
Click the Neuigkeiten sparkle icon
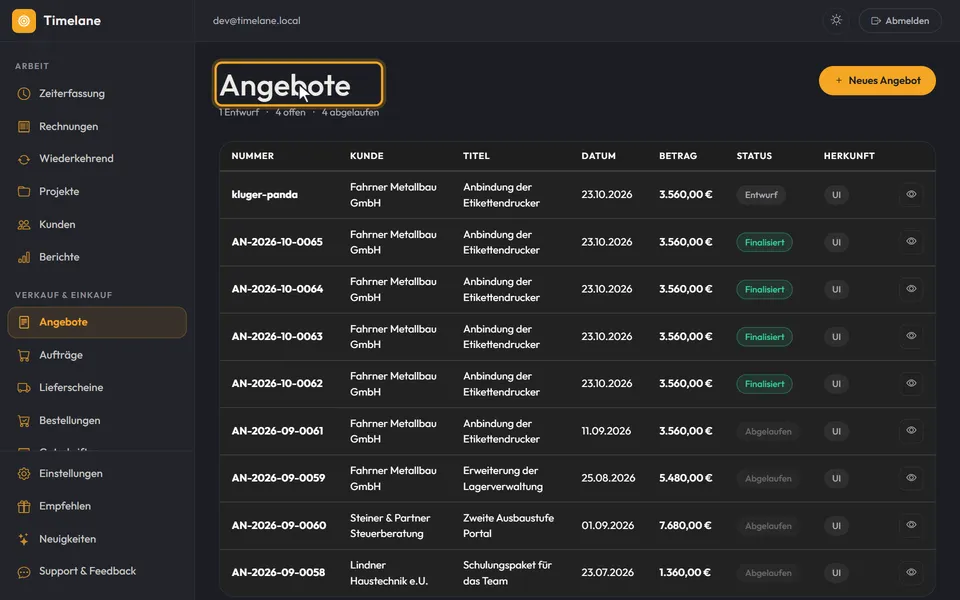point(24,539)
